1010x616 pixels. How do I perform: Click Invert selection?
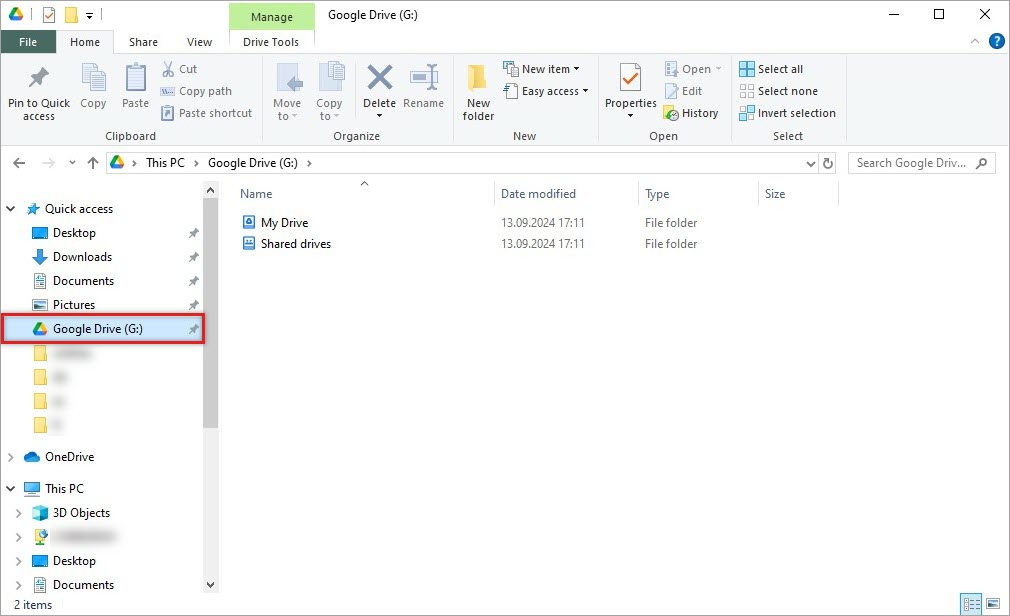[787, 113]
